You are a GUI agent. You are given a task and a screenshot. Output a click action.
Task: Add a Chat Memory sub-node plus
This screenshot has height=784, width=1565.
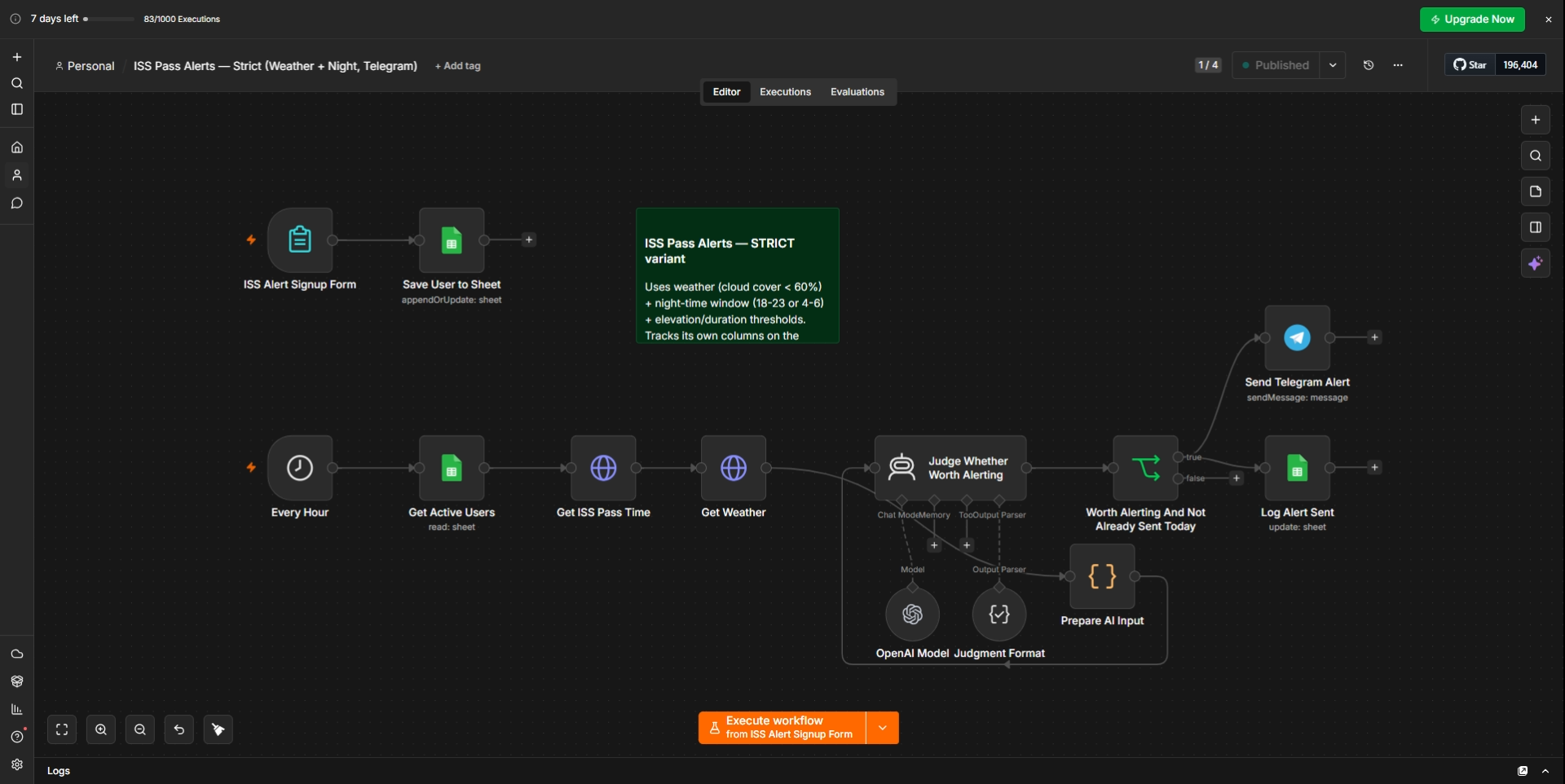click(x=934, y=545)
